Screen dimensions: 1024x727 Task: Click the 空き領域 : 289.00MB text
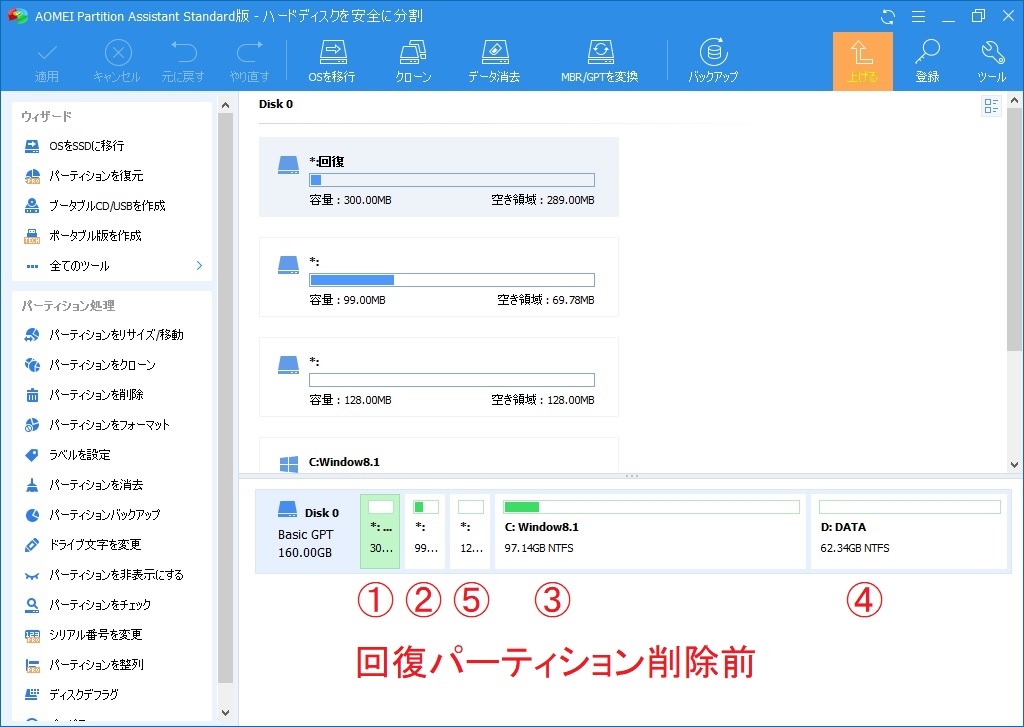pos(543,200)
